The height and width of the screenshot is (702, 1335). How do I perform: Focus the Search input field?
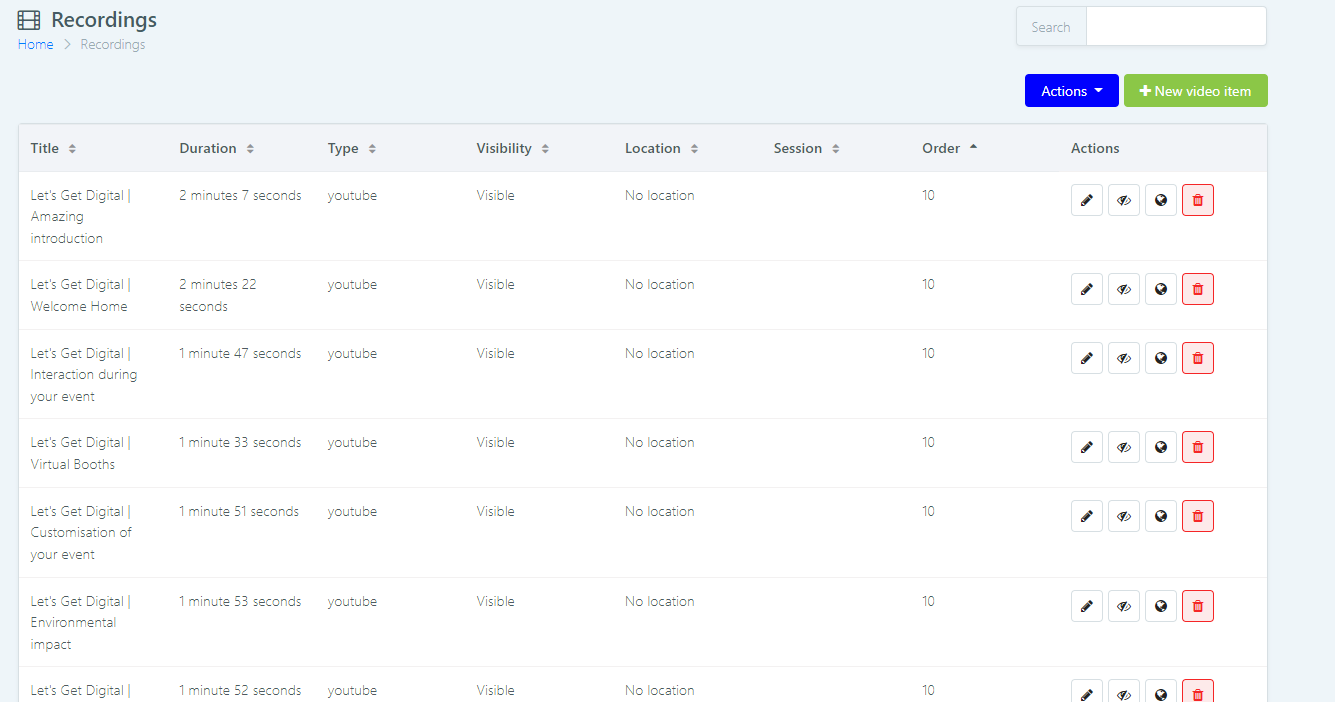(1176, 27)
